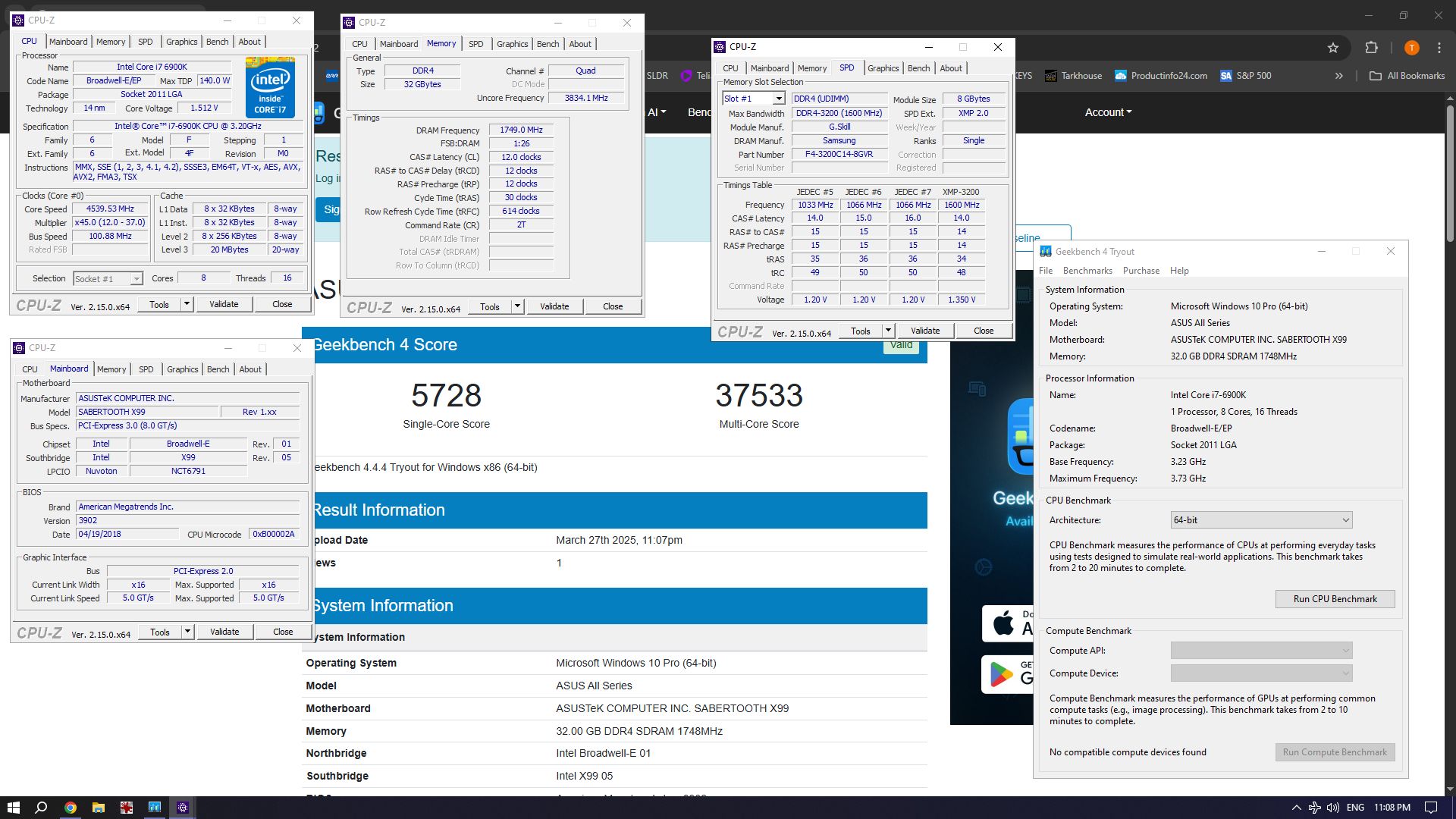Expand Tools arrow in Mainboard window
Screen dimensions: 1456x819
(x=187, y=632)
